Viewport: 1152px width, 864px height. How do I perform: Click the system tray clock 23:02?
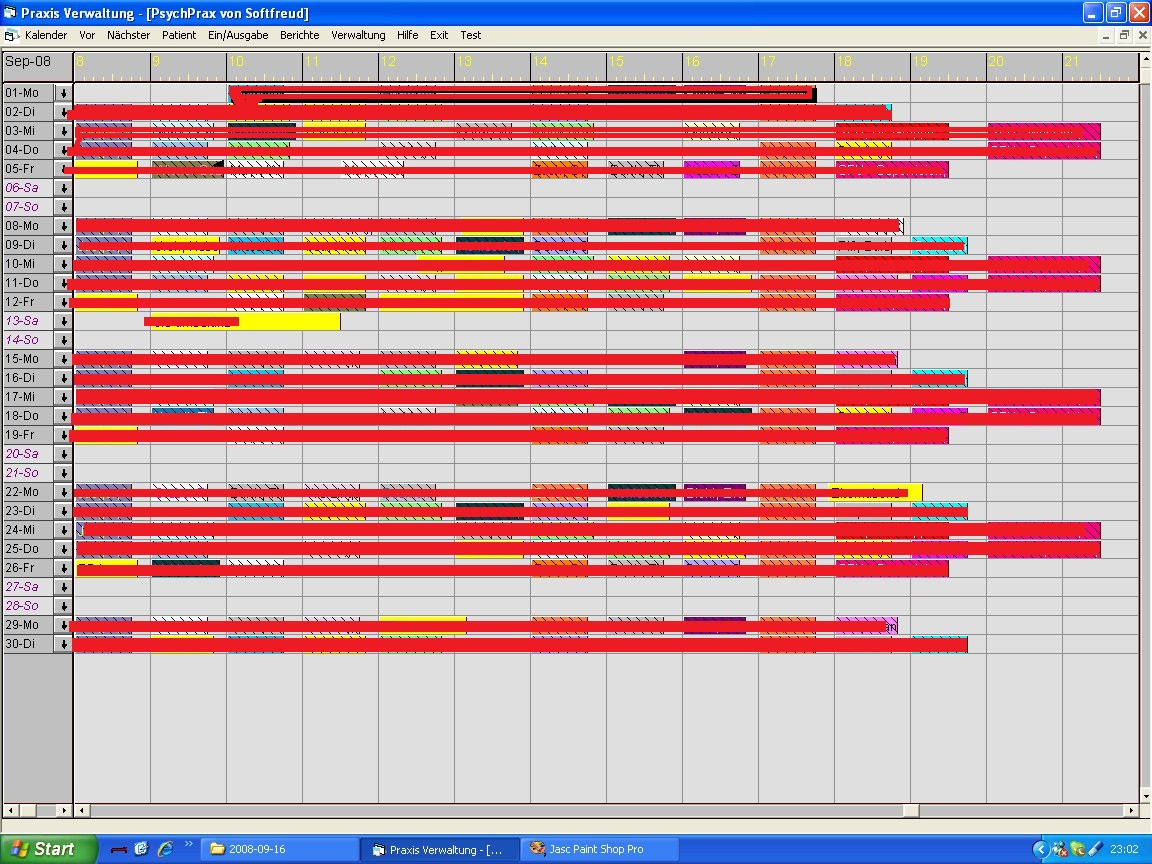1124,849
